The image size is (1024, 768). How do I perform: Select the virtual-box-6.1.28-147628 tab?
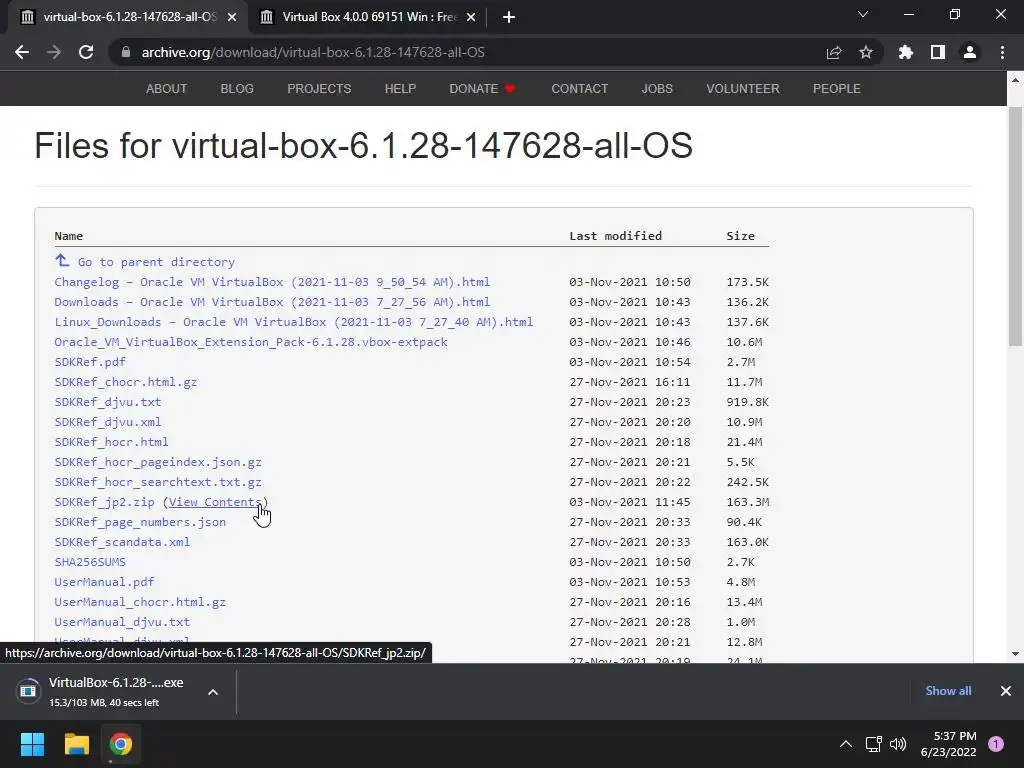127,18
